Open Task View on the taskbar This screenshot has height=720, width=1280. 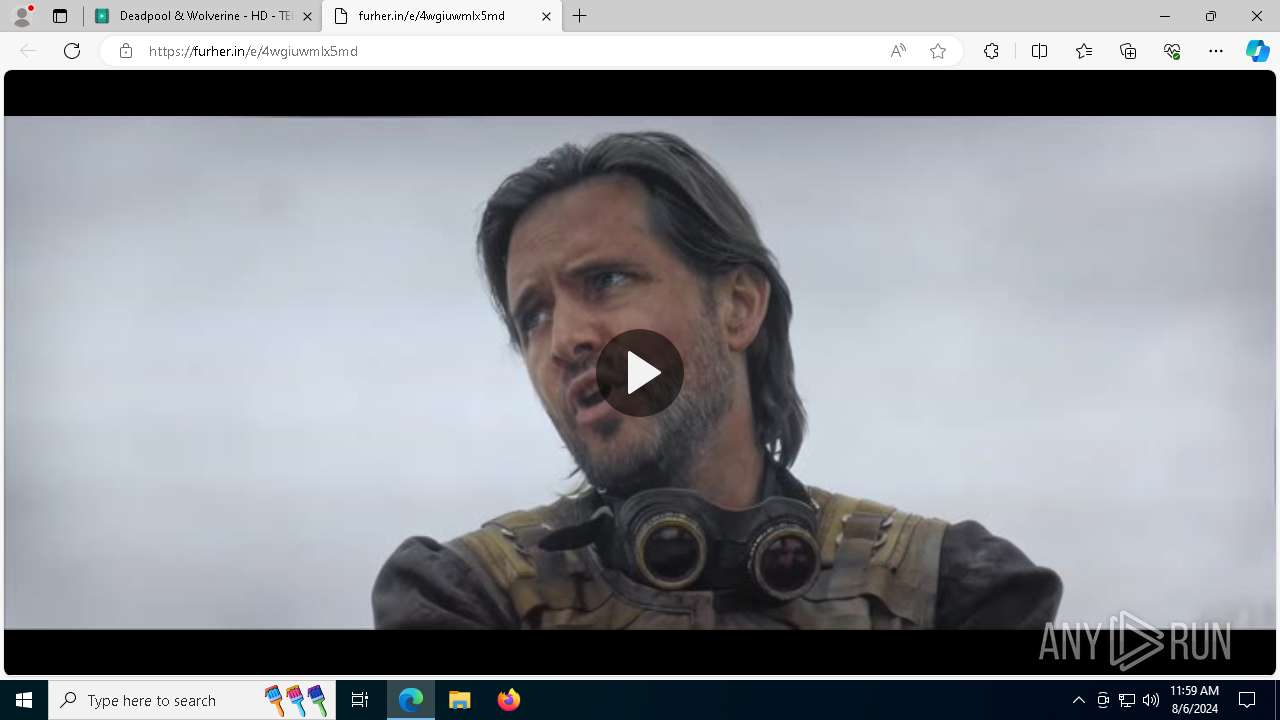pyautogui.click(x=360, y=700)
